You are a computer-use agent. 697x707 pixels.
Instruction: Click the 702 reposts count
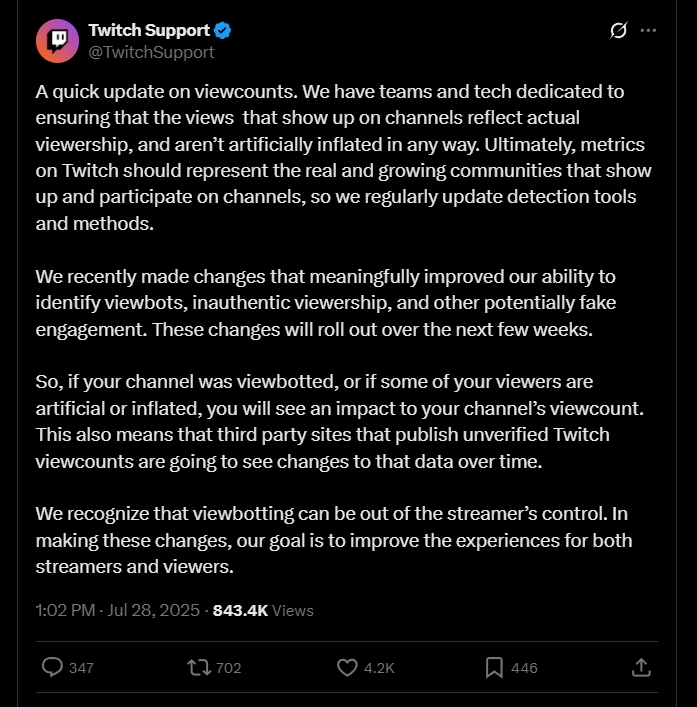pyautogui.click(x=229, y=668)
